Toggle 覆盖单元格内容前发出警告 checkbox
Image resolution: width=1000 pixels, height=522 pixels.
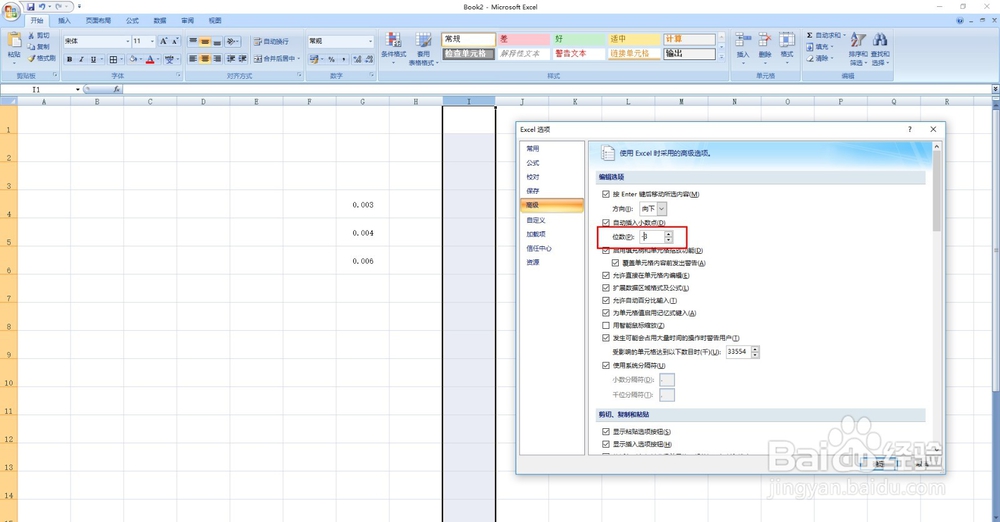[x=615, y=263]
